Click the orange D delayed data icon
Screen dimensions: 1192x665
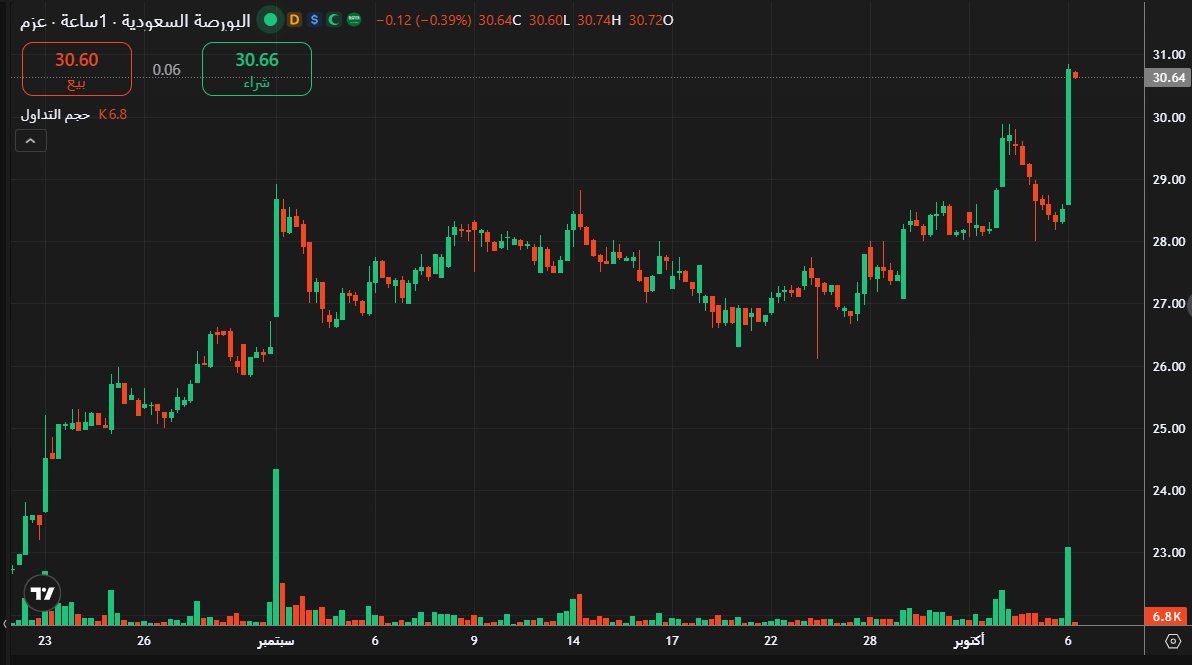(x=294, y=20)
